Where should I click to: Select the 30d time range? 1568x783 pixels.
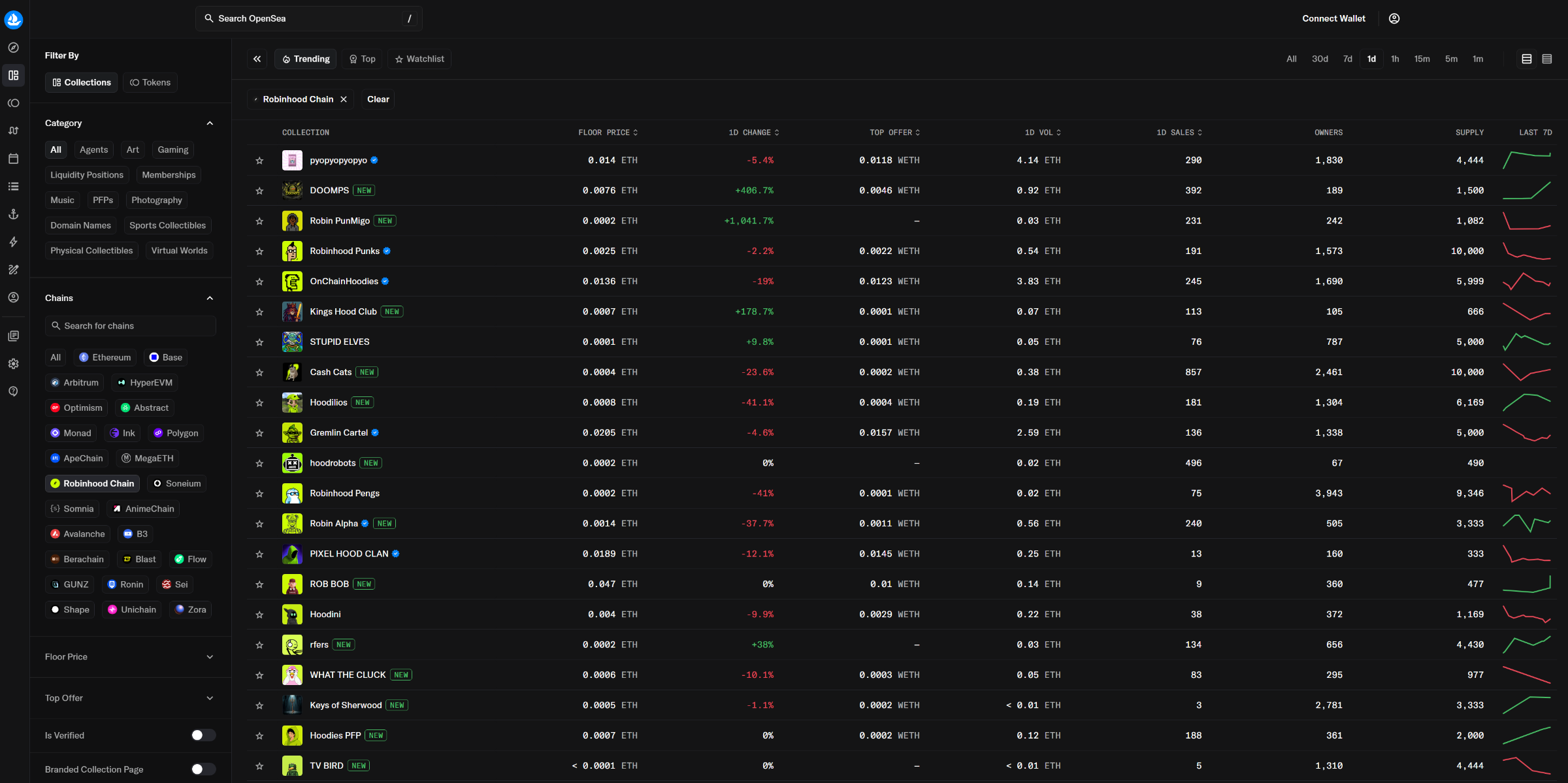[1320, 59]
